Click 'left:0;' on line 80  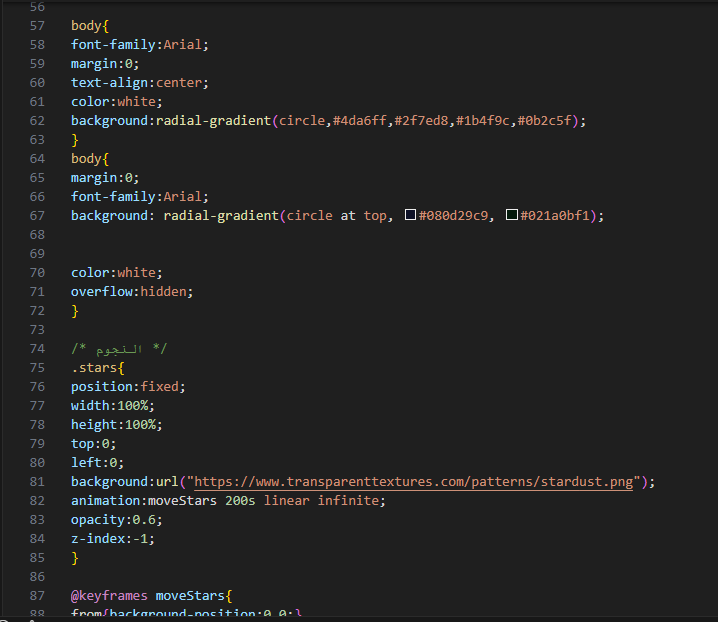tap(97, 463)
